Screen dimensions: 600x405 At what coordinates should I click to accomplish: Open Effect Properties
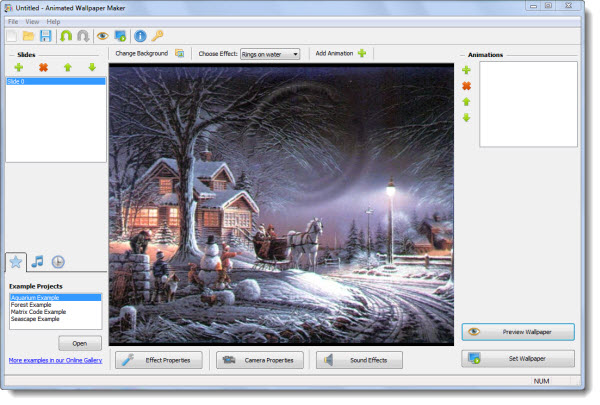click(159, 360)
